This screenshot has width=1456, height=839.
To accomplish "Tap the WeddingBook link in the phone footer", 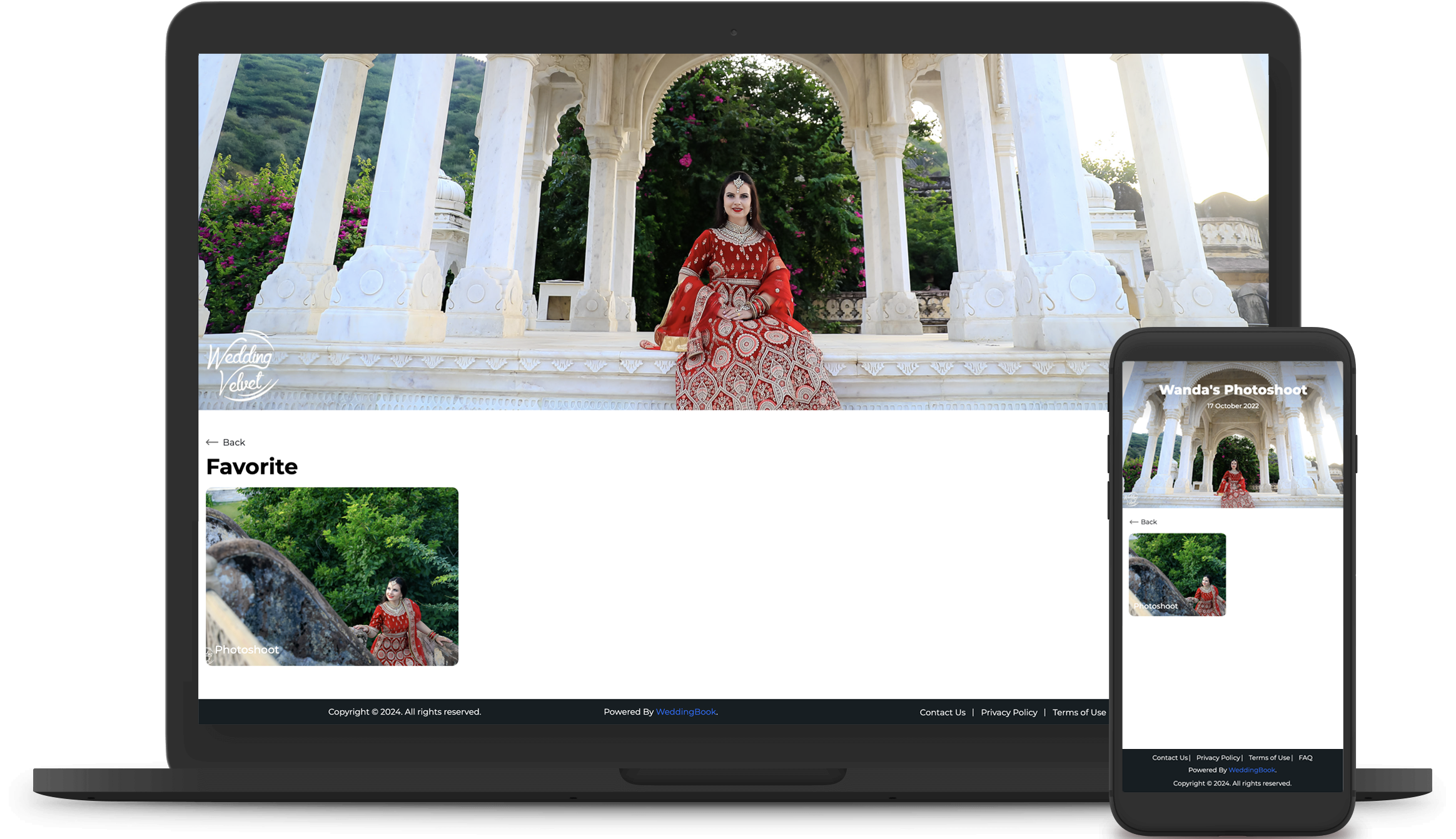I will pyautogui.click(x=1251, y=770).
